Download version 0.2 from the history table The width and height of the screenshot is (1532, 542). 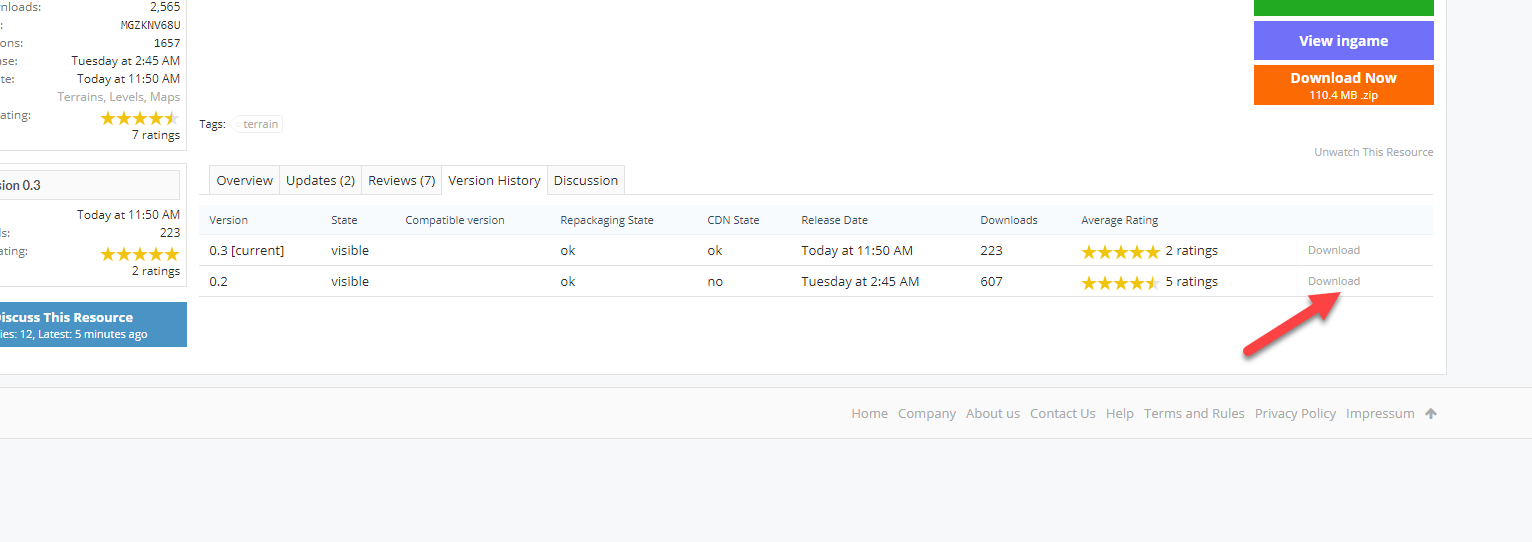(1333, 281)
